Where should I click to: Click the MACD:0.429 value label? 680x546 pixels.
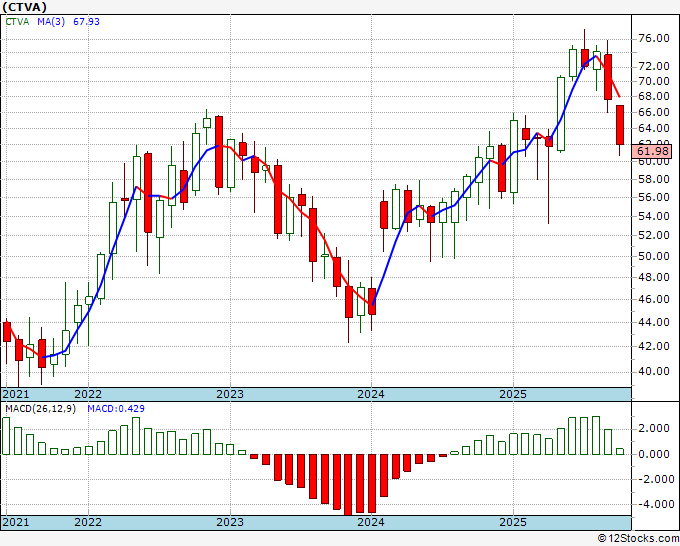click(116, 409)
